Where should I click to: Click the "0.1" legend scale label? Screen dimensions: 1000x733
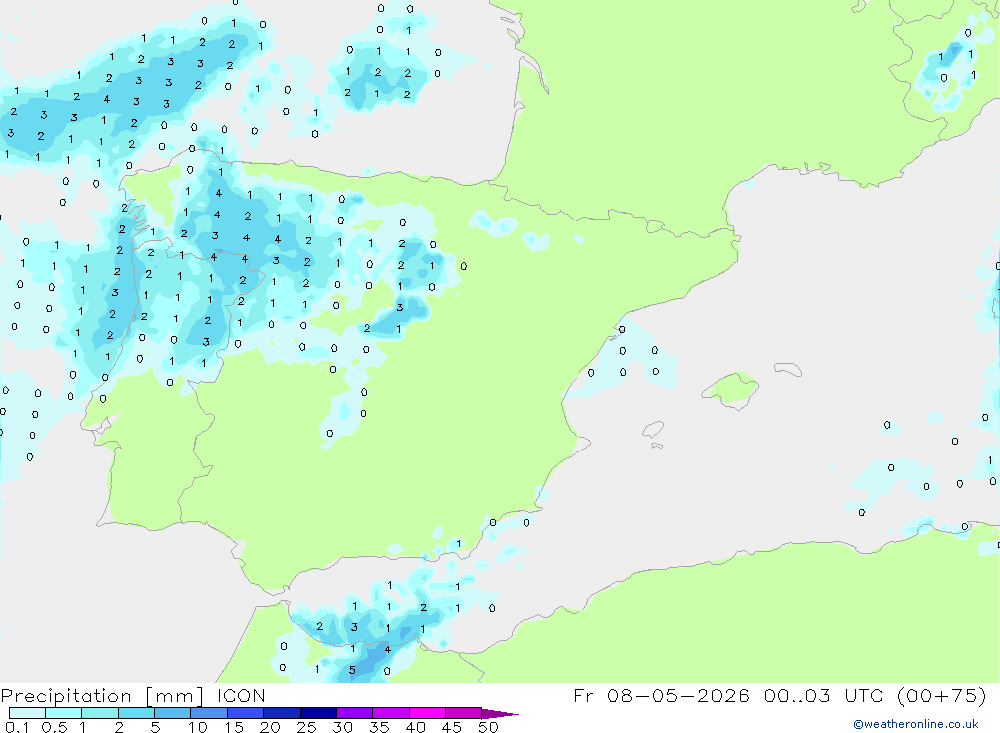tap(17, 727)
